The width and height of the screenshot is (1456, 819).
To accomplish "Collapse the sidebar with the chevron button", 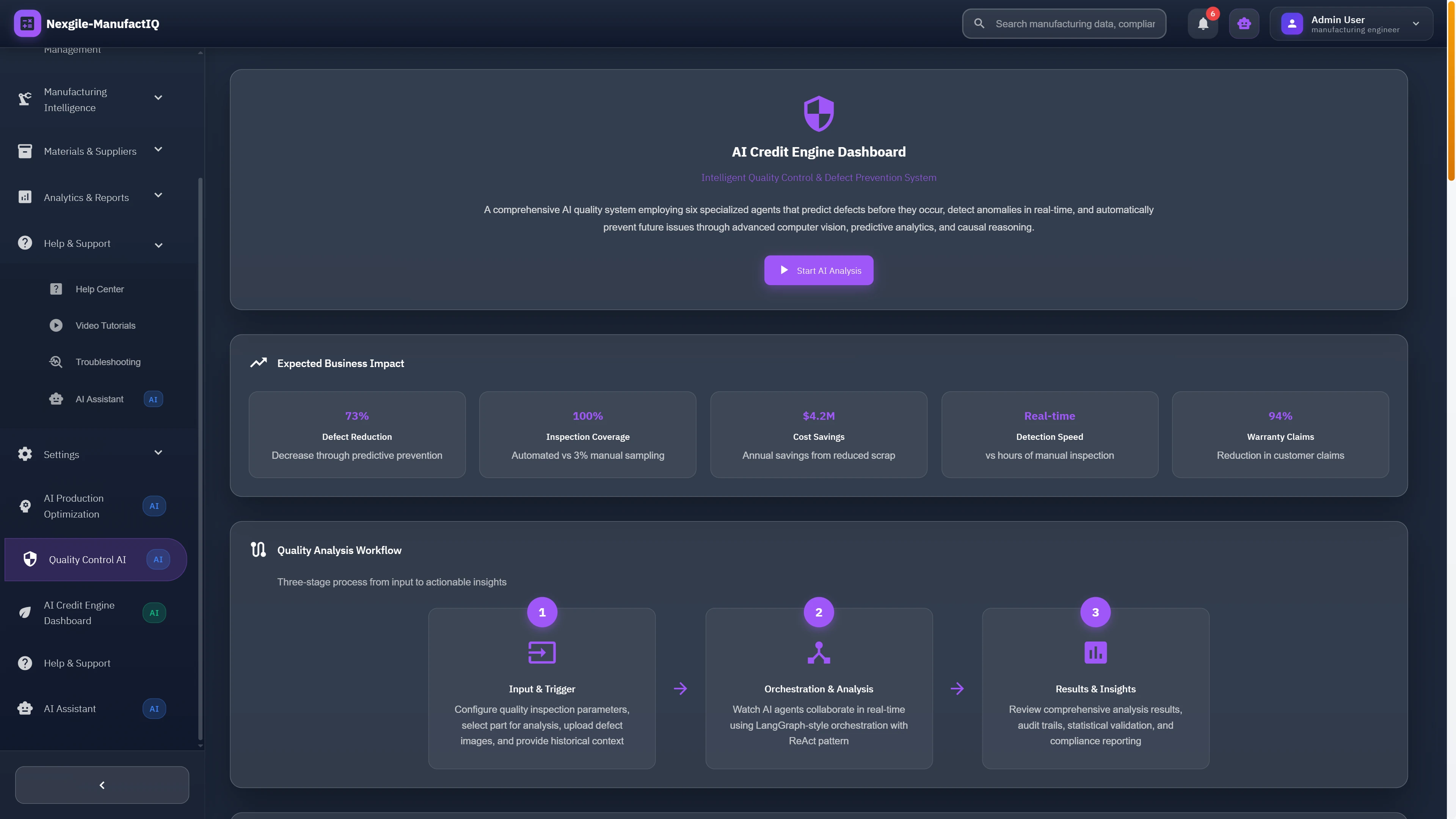I will [x=102, y=784].
